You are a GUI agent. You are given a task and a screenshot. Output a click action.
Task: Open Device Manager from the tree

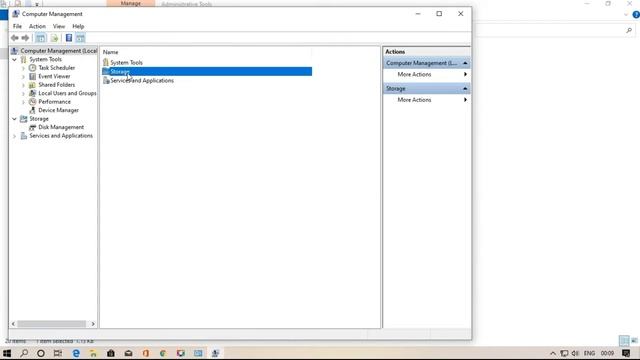[58, 110]
